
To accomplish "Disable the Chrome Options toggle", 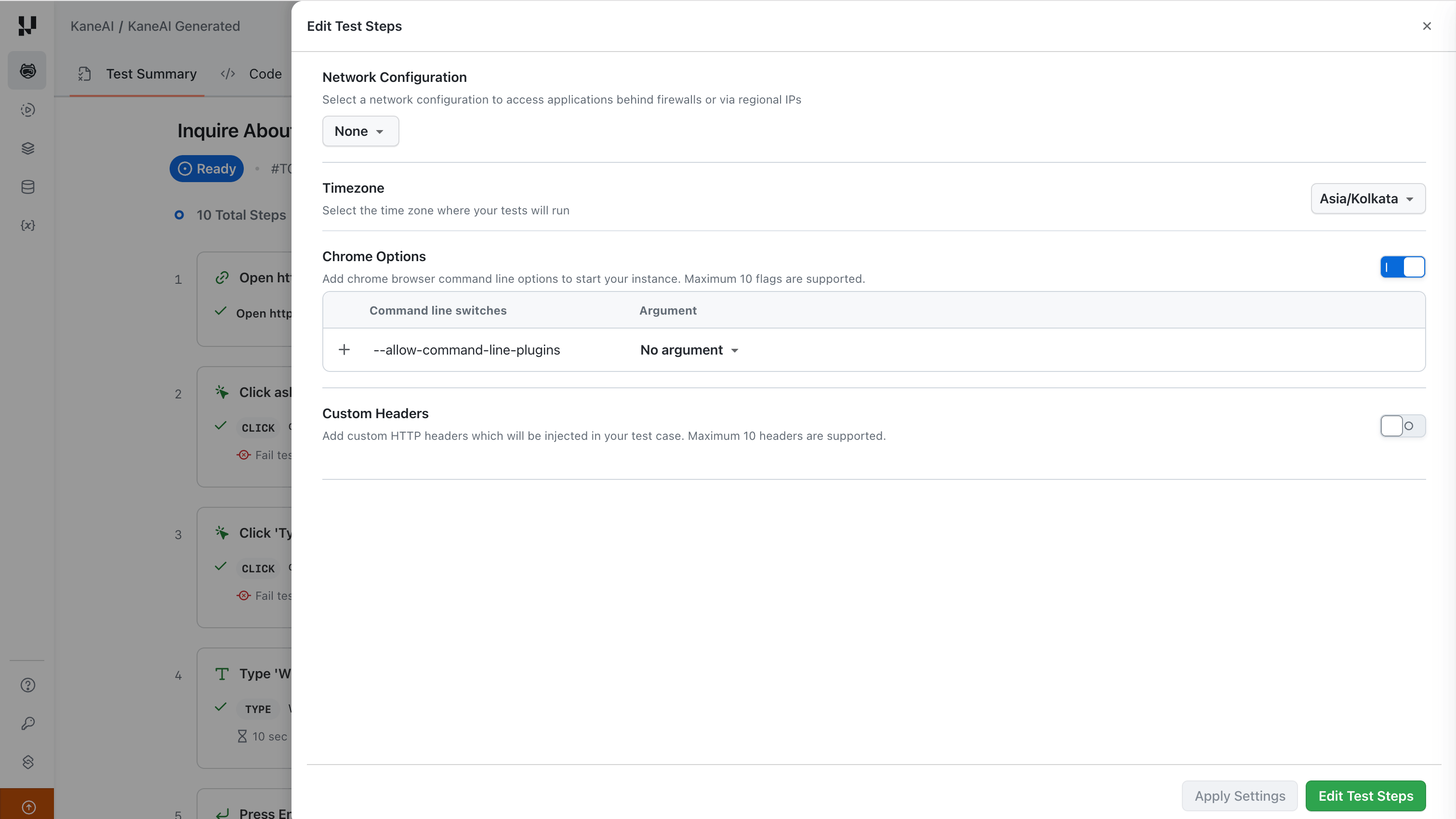I will [x=1403, y=267].
